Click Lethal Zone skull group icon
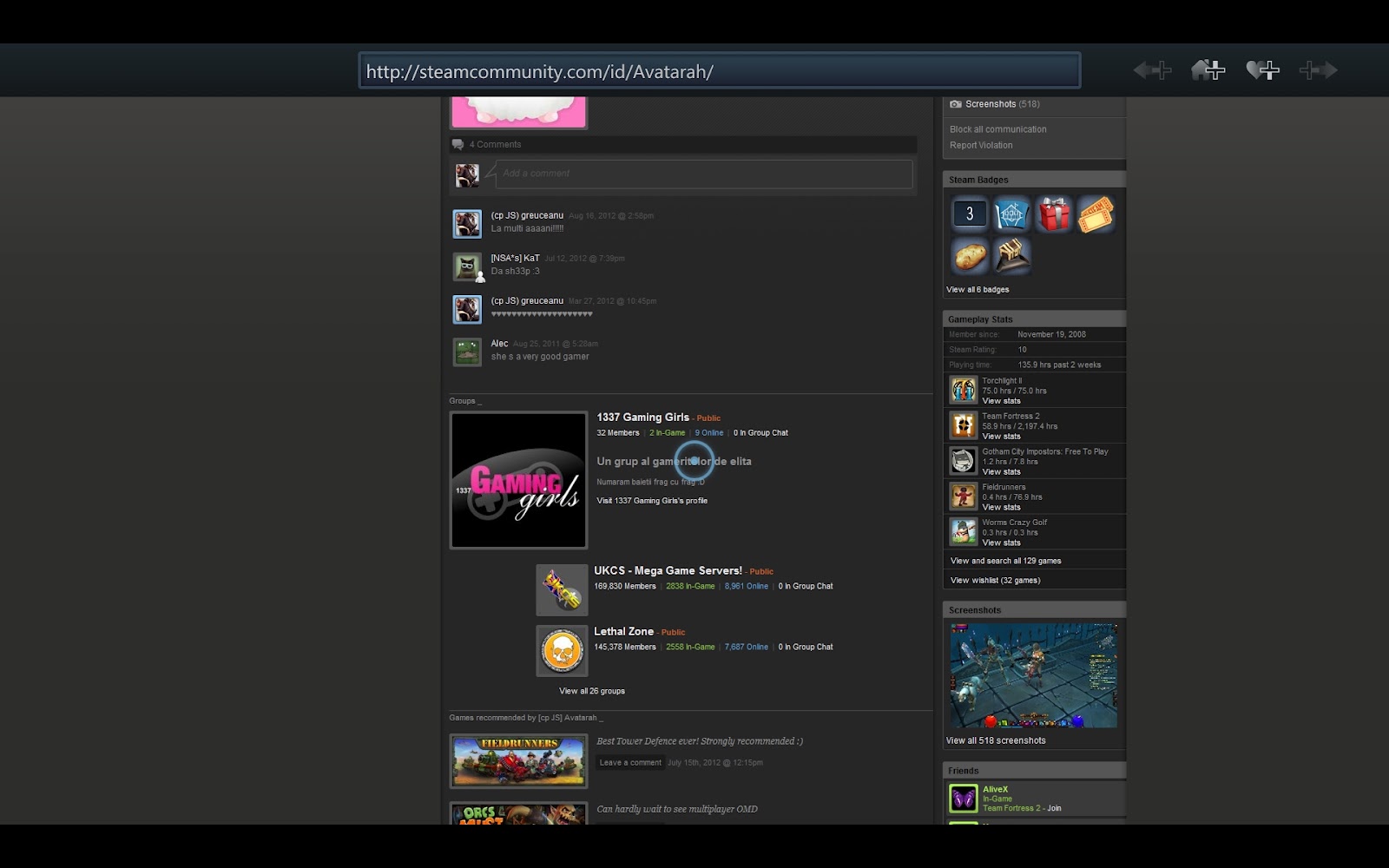This screenshot has height=868, width=1389. (562, 651)
